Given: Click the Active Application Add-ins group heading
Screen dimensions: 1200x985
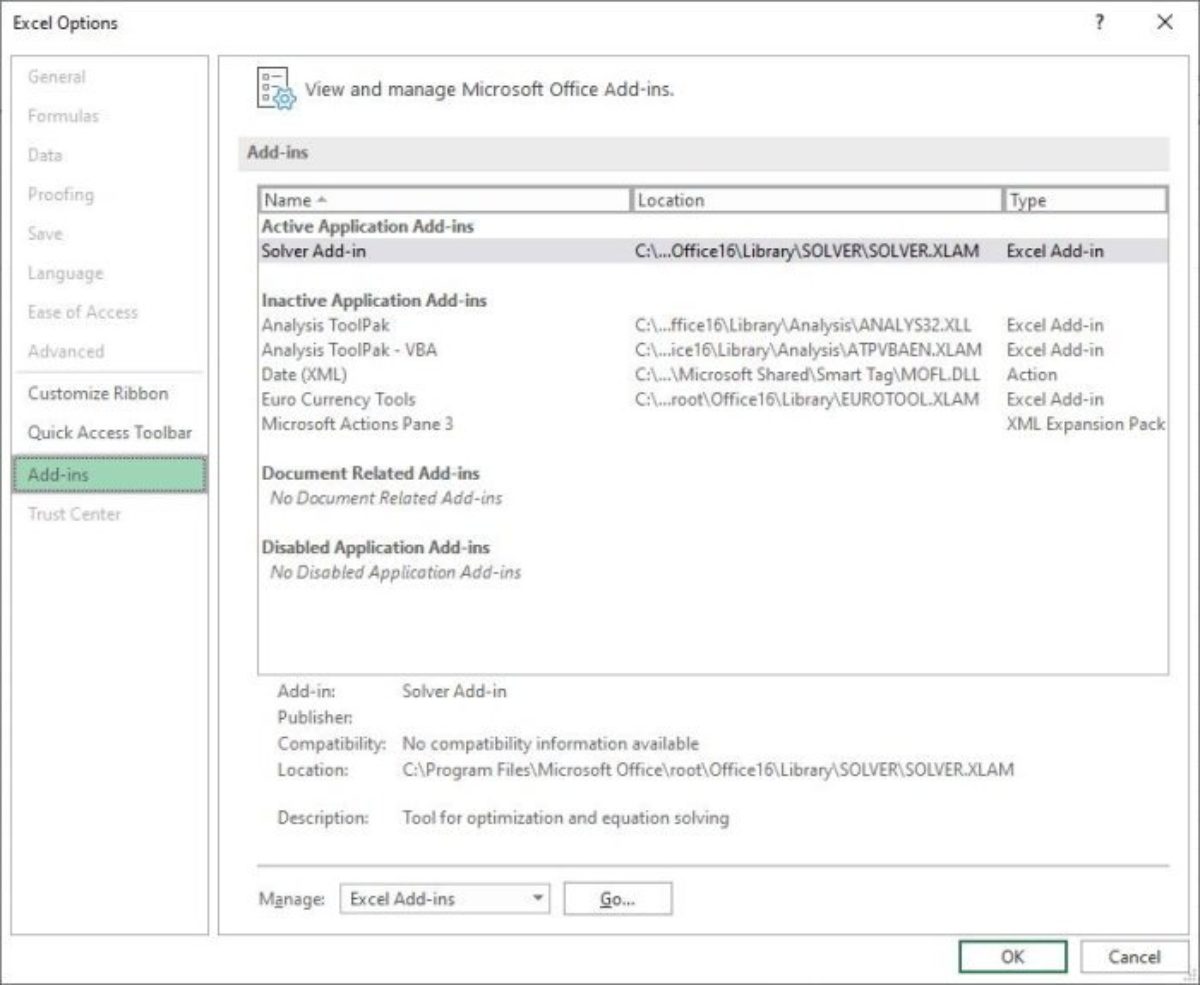Looking at the screenshot, I should pos(368,226).
